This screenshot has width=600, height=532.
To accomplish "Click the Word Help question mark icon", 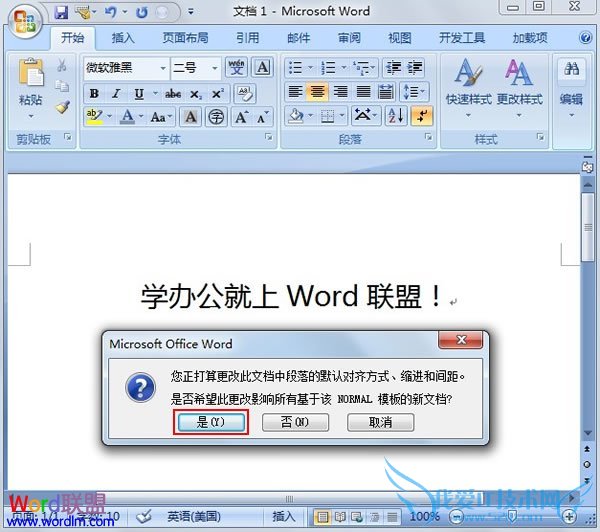I will [584, 39].
